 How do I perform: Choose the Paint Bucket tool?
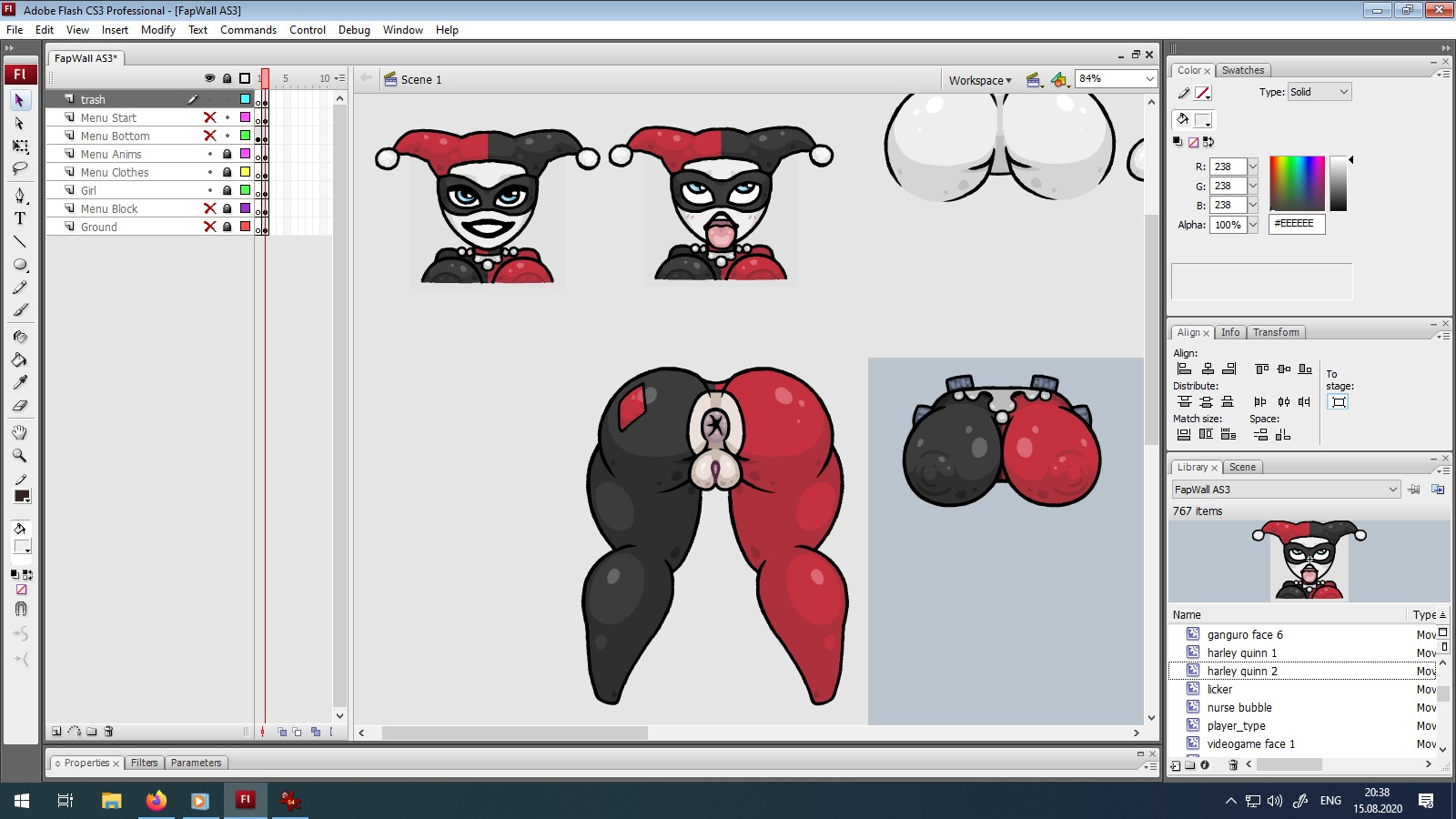point(20,359)
